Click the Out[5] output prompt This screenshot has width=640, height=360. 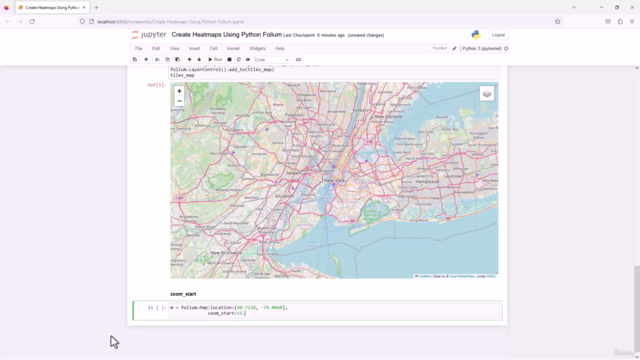[157, 85]
